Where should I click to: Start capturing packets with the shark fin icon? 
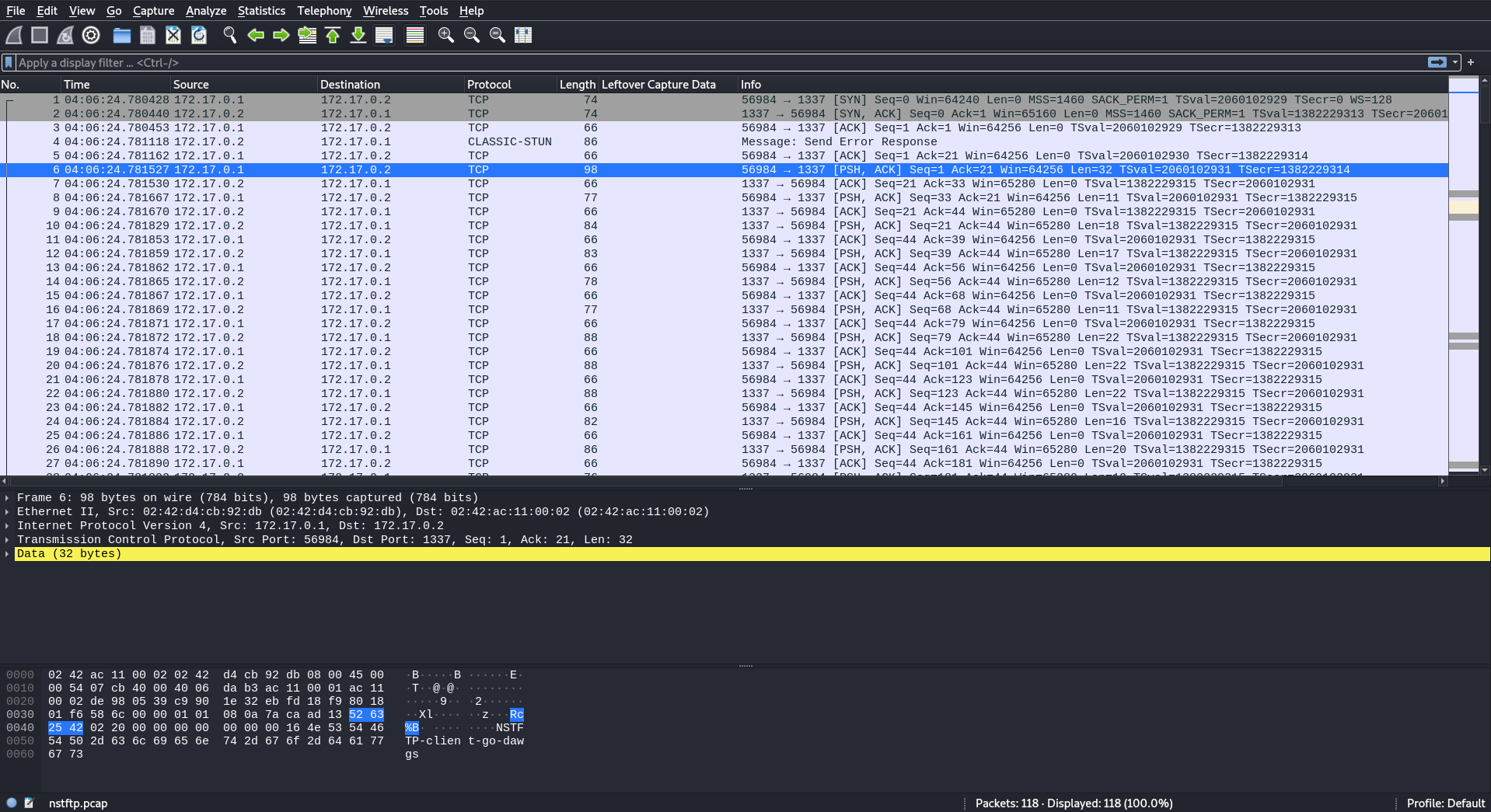(14, 35)
